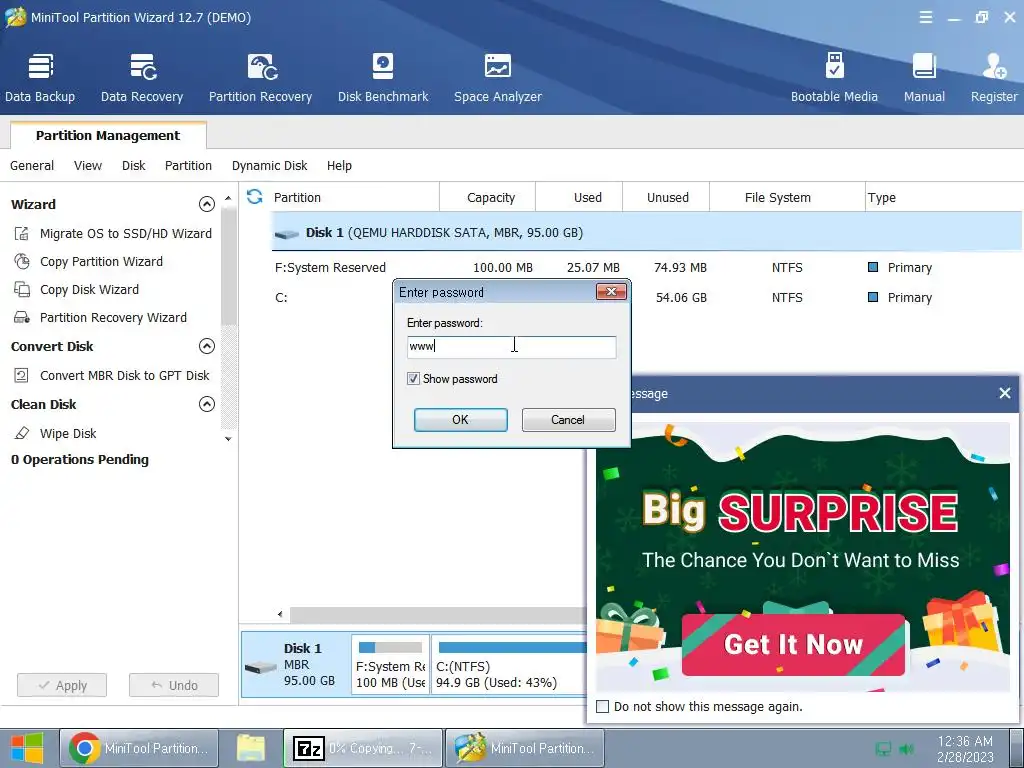The height and width of the screenshot is (768, 1024).
Task: Create Bootable Media
Action: [834, 78]
